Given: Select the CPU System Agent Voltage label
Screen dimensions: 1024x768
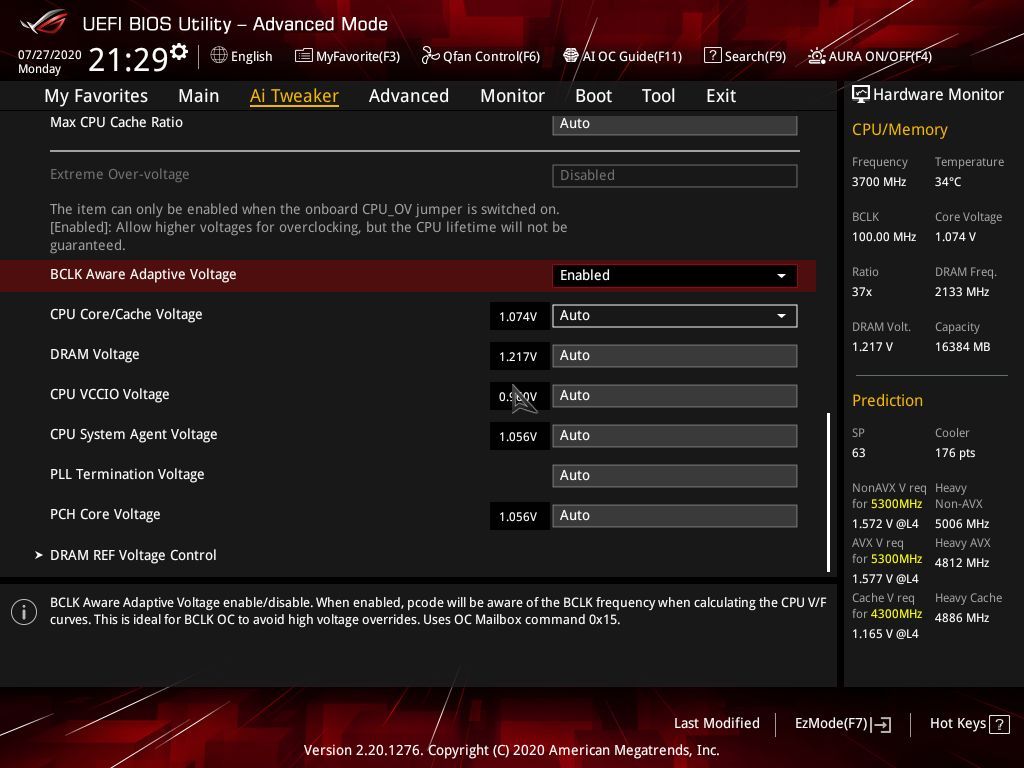Looking at the screenshot, I should point(133,434).
